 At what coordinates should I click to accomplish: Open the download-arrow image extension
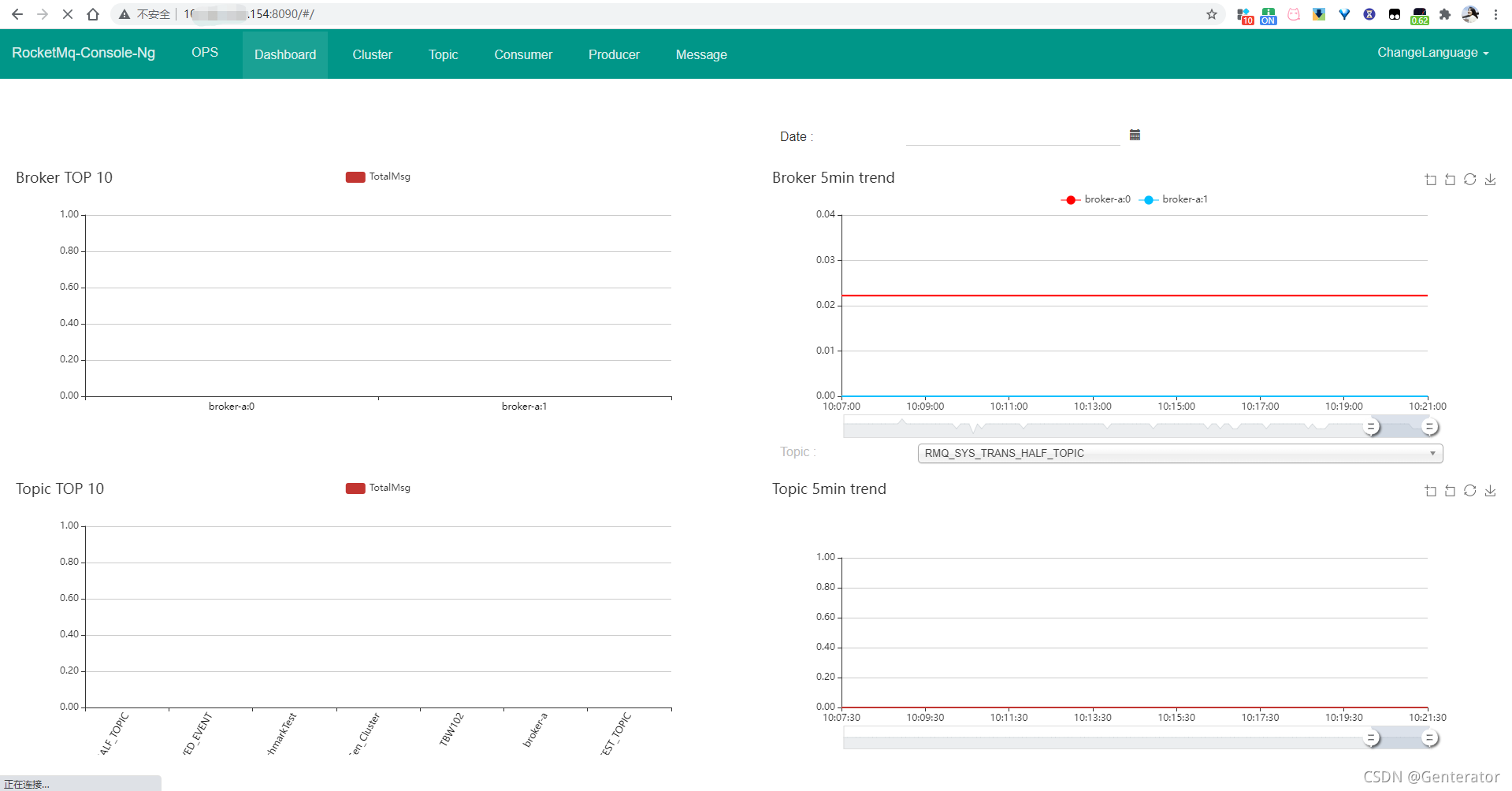click(1319, 14)
